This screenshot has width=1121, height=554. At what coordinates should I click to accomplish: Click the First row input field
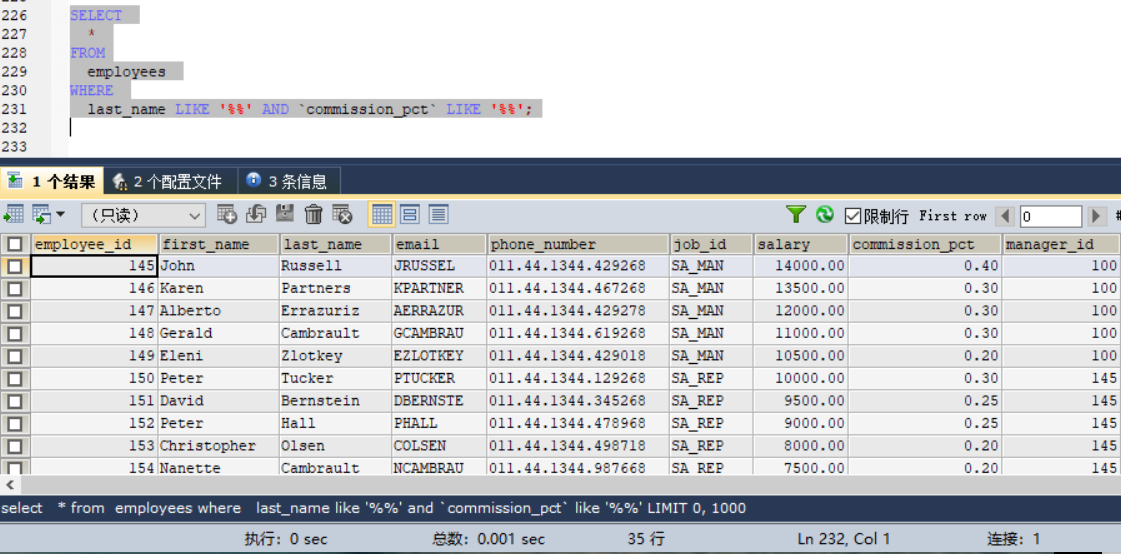click(x=1050, y=216)
